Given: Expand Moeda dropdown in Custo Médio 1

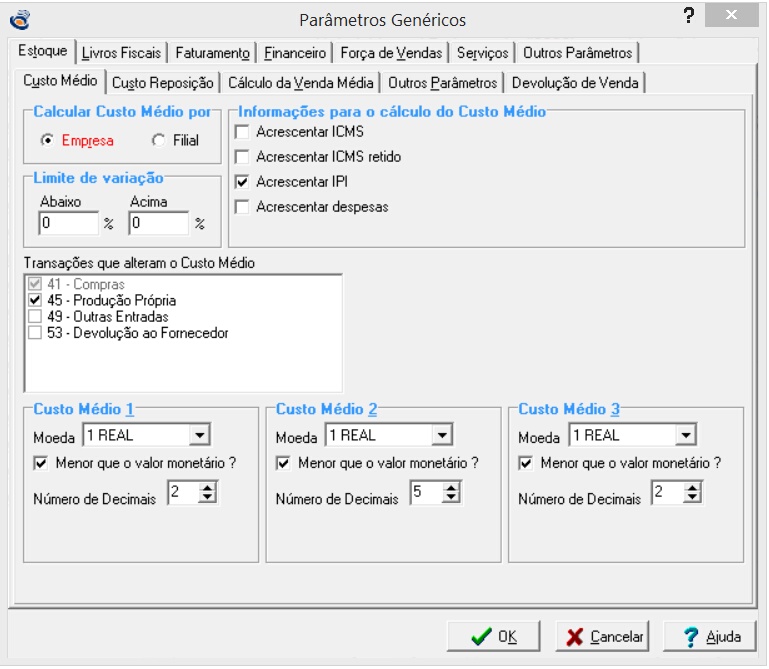Looking at the screenshot, I should coord(200,435).
